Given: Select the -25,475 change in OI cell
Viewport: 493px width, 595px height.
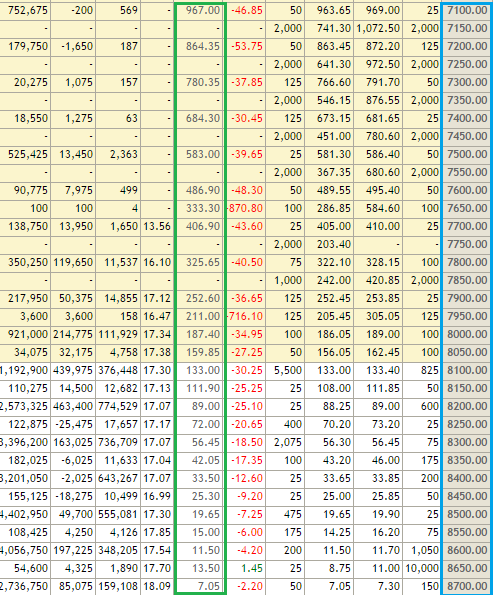Looking at the screenshot, I should tap(73, 425).
